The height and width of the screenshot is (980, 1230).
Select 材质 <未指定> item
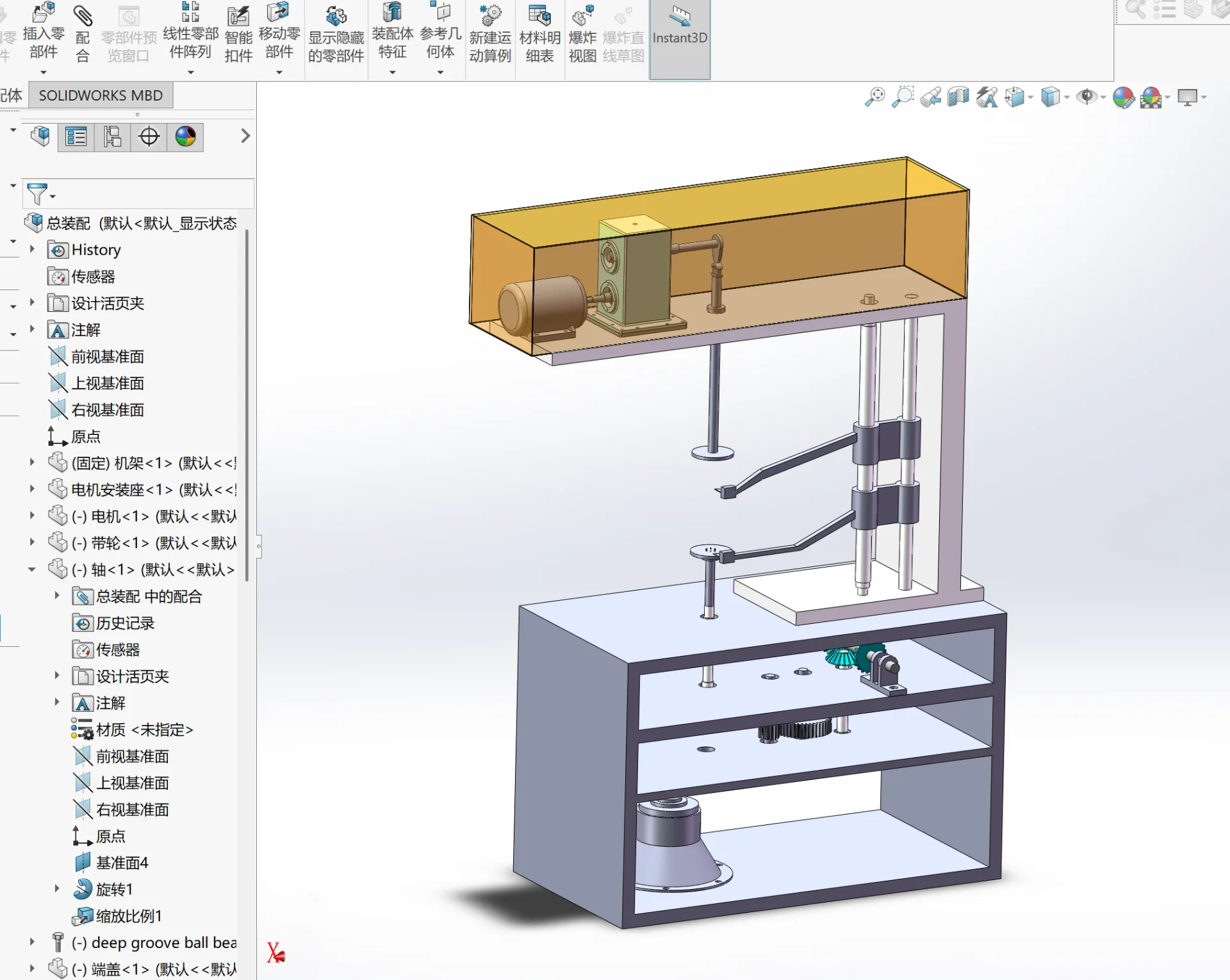(133, 730)
